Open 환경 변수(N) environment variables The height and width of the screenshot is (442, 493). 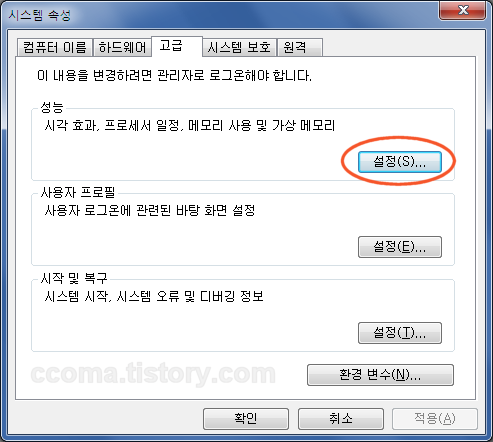coord(380,375)
